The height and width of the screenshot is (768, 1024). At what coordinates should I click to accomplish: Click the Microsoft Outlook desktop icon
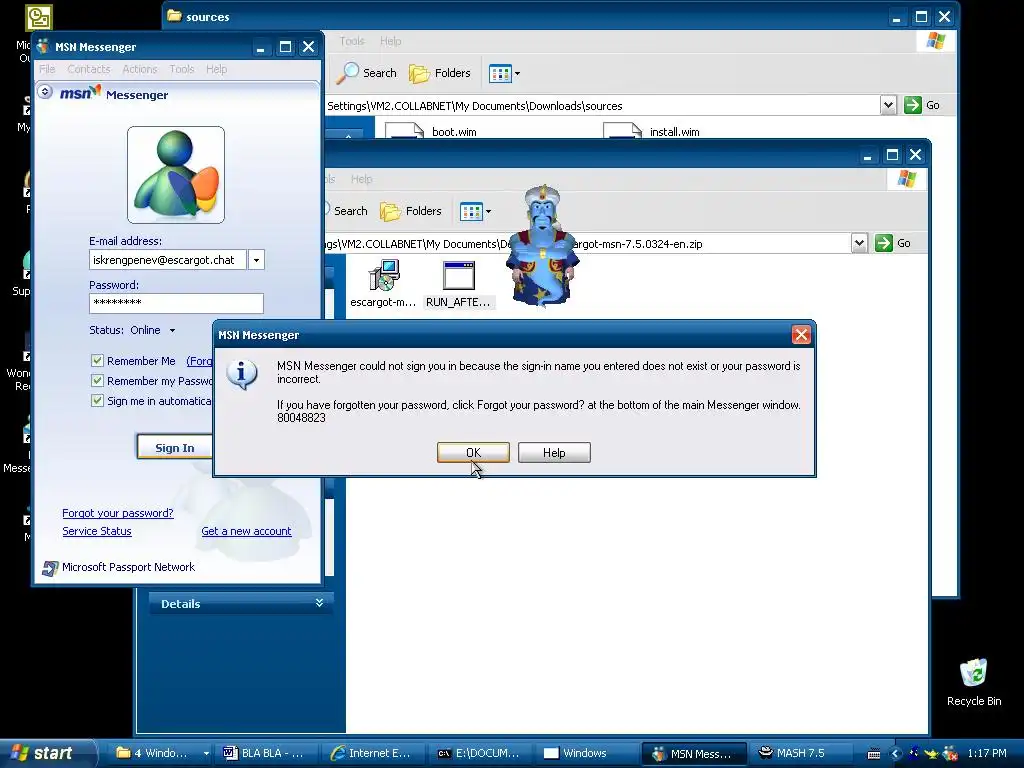click(37, 18)
